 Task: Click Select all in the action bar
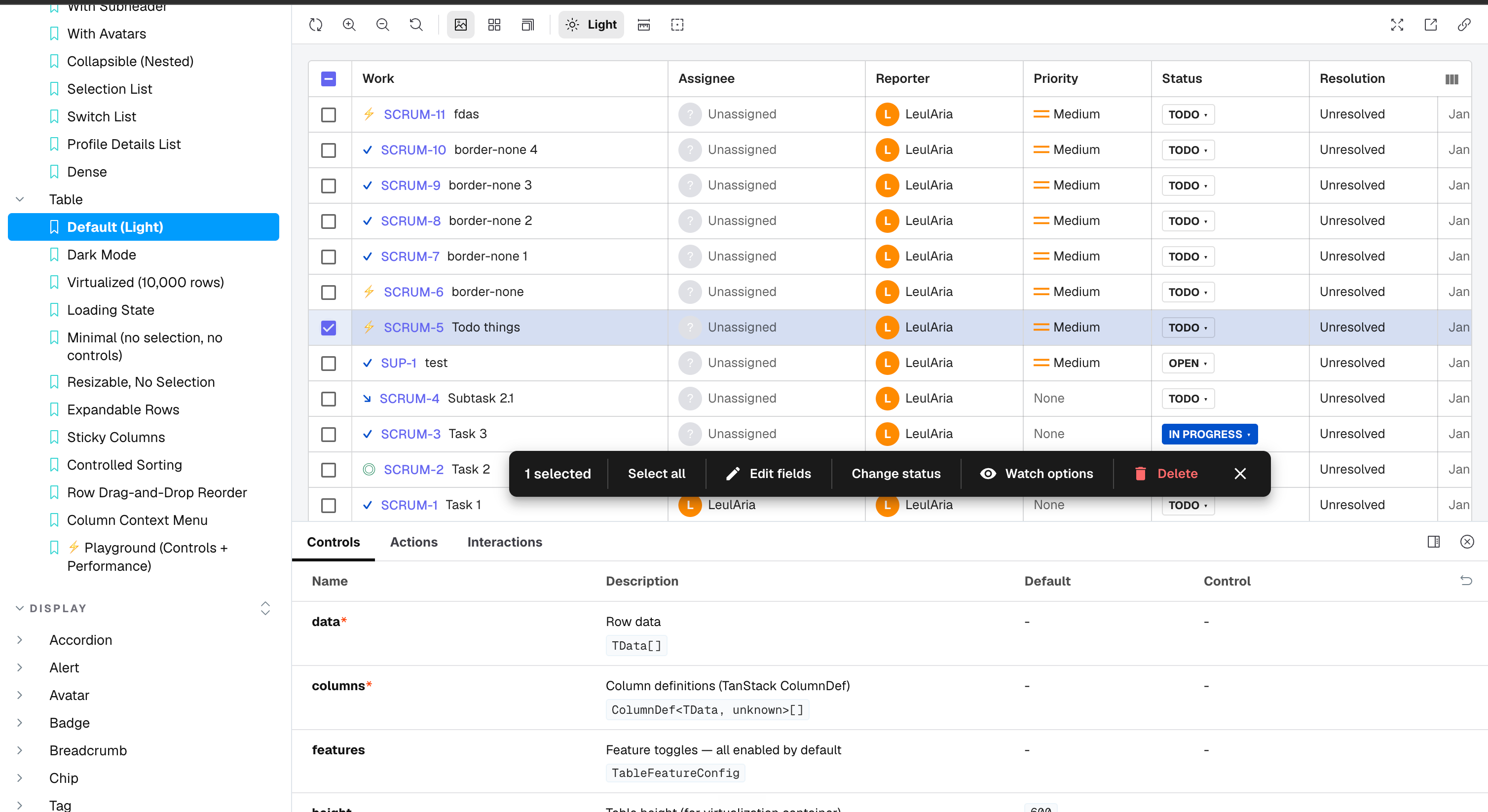(x=656, y=474)
